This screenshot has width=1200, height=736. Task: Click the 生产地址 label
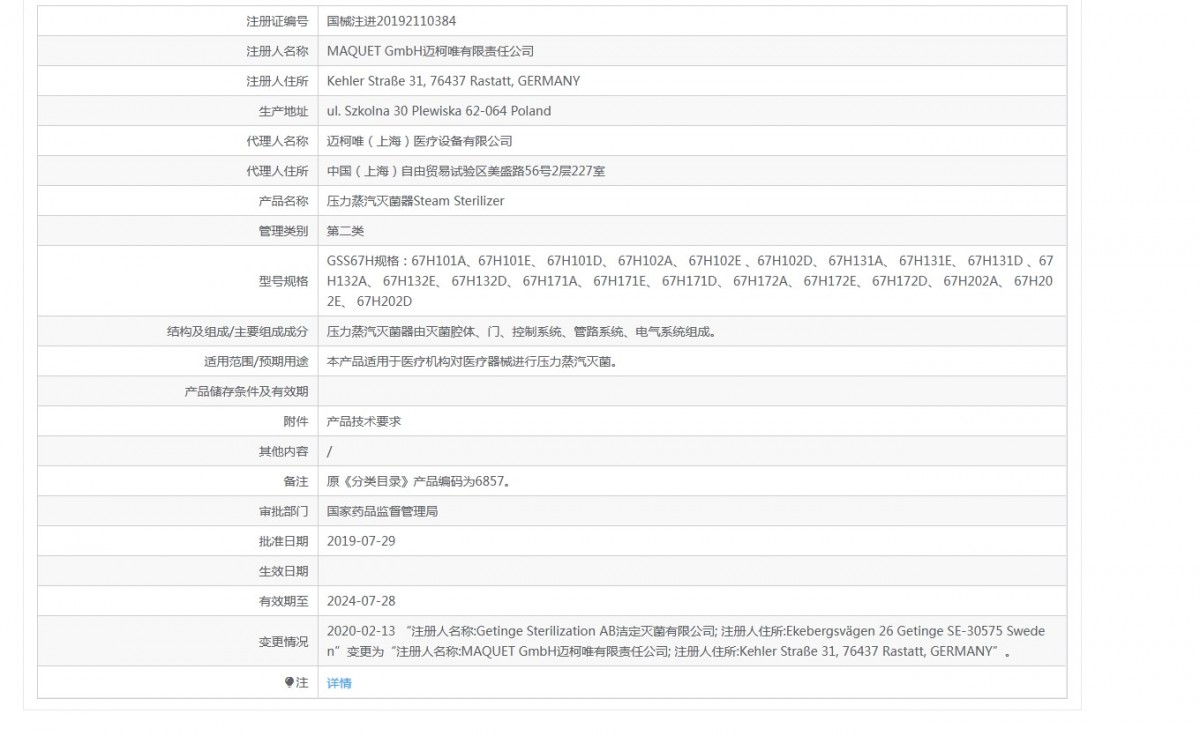point(283,111)
